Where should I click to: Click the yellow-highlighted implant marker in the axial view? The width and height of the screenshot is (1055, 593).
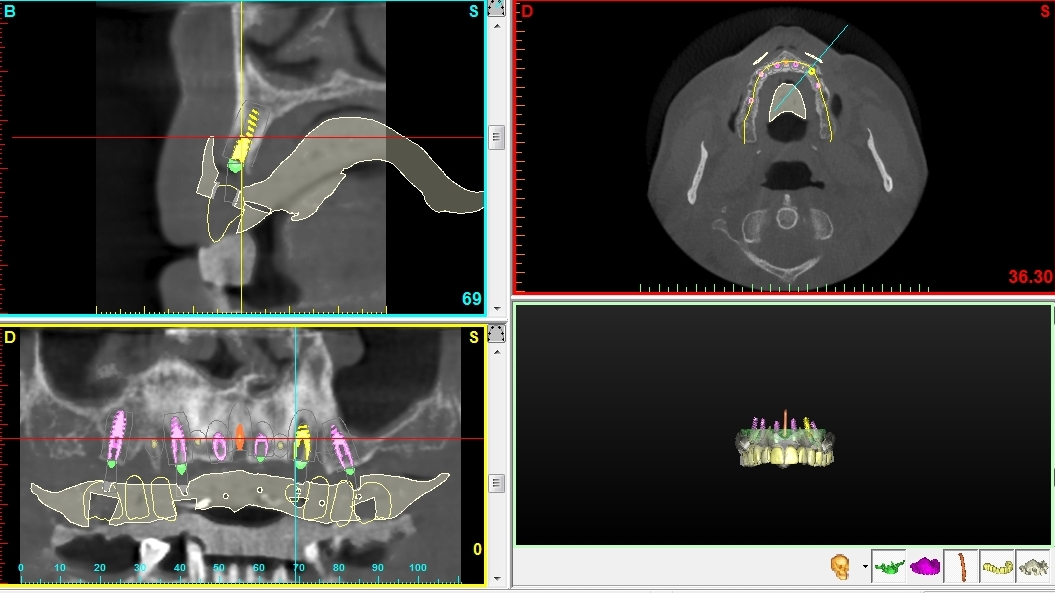click(812, 71)
